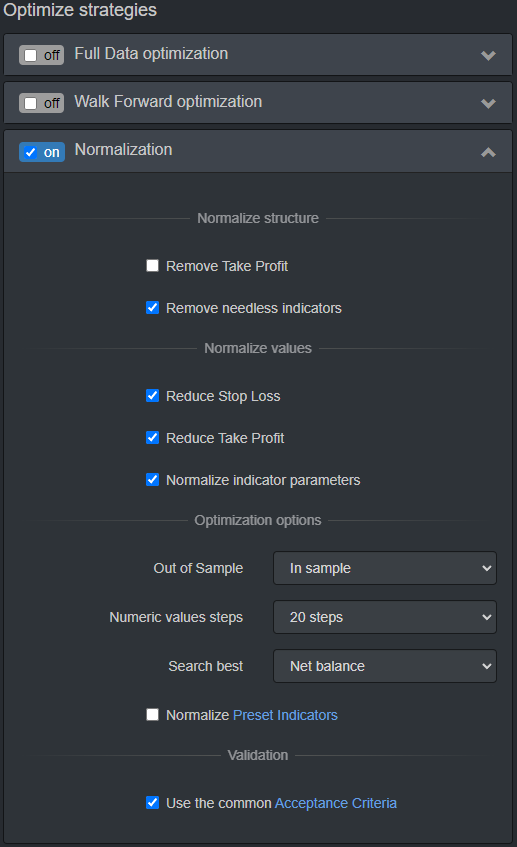Expand the Walk Forward optimization chevron
The width and height of the screenshot is (517, 847).
[488, 103]
